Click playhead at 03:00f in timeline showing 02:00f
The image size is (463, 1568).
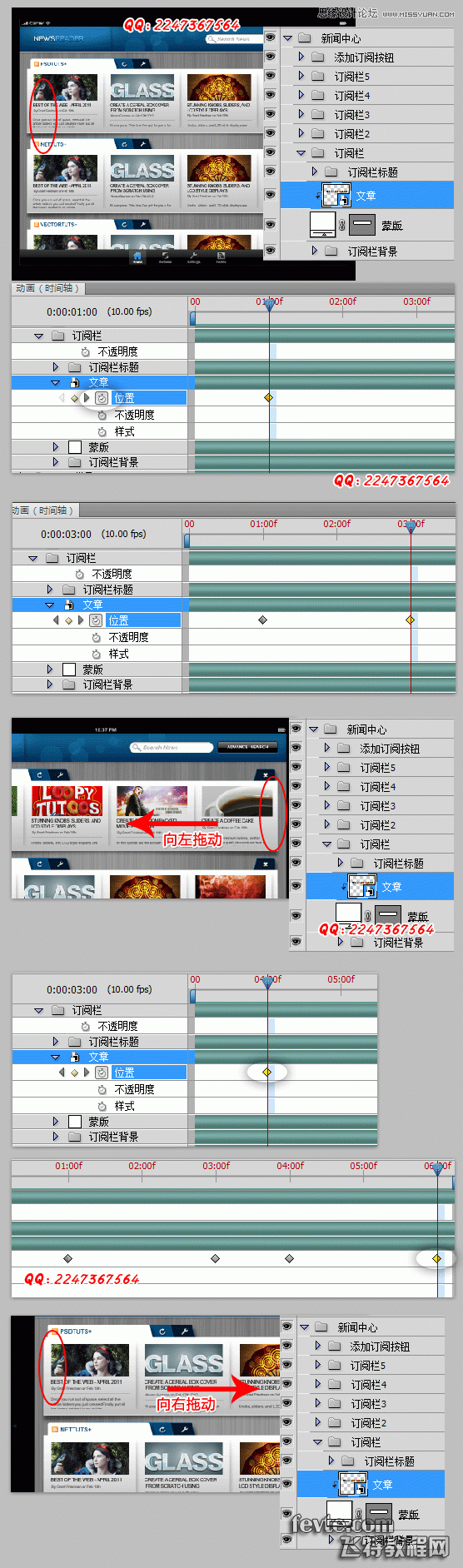coord(411,528)
